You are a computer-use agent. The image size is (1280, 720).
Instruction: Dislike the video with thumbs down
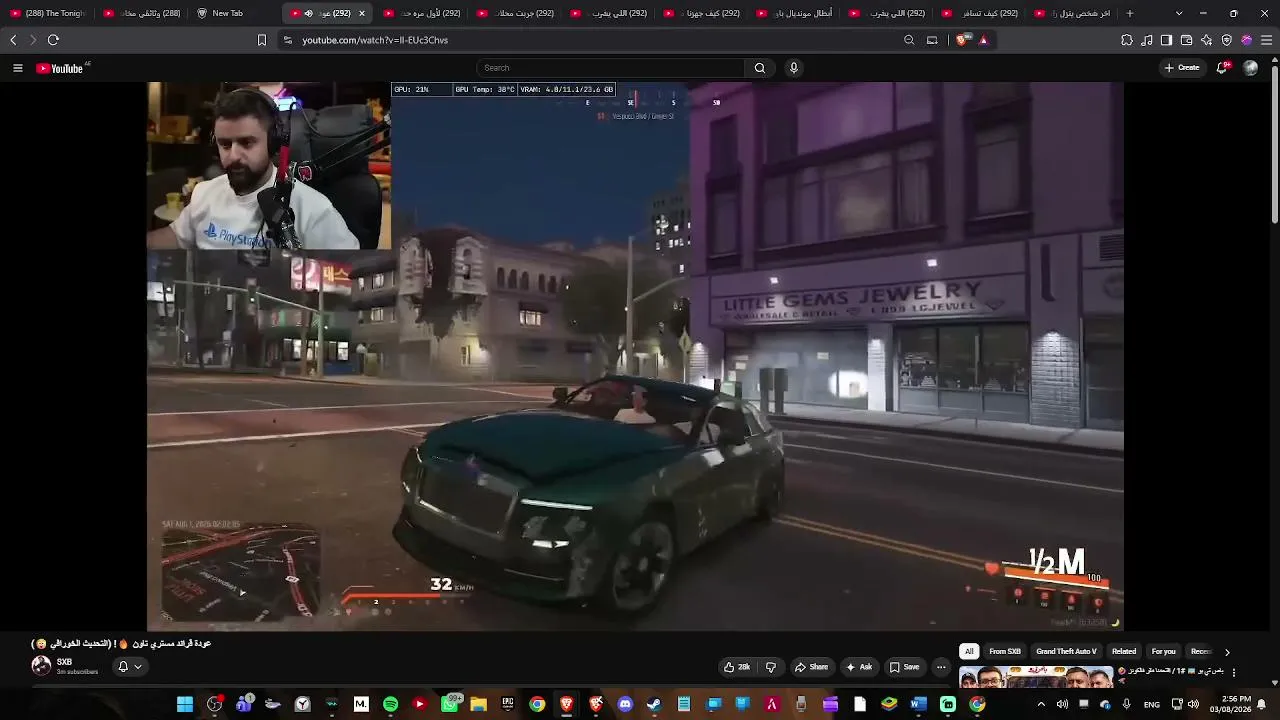coord(770,667)
